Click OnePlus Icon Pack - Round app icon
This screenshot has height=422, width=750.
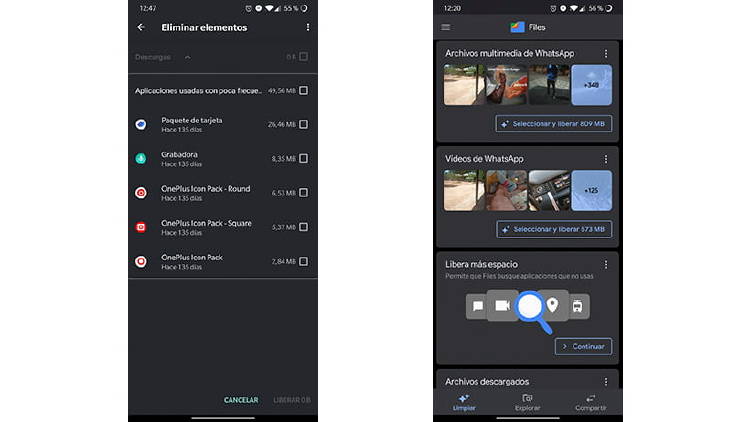141,193
